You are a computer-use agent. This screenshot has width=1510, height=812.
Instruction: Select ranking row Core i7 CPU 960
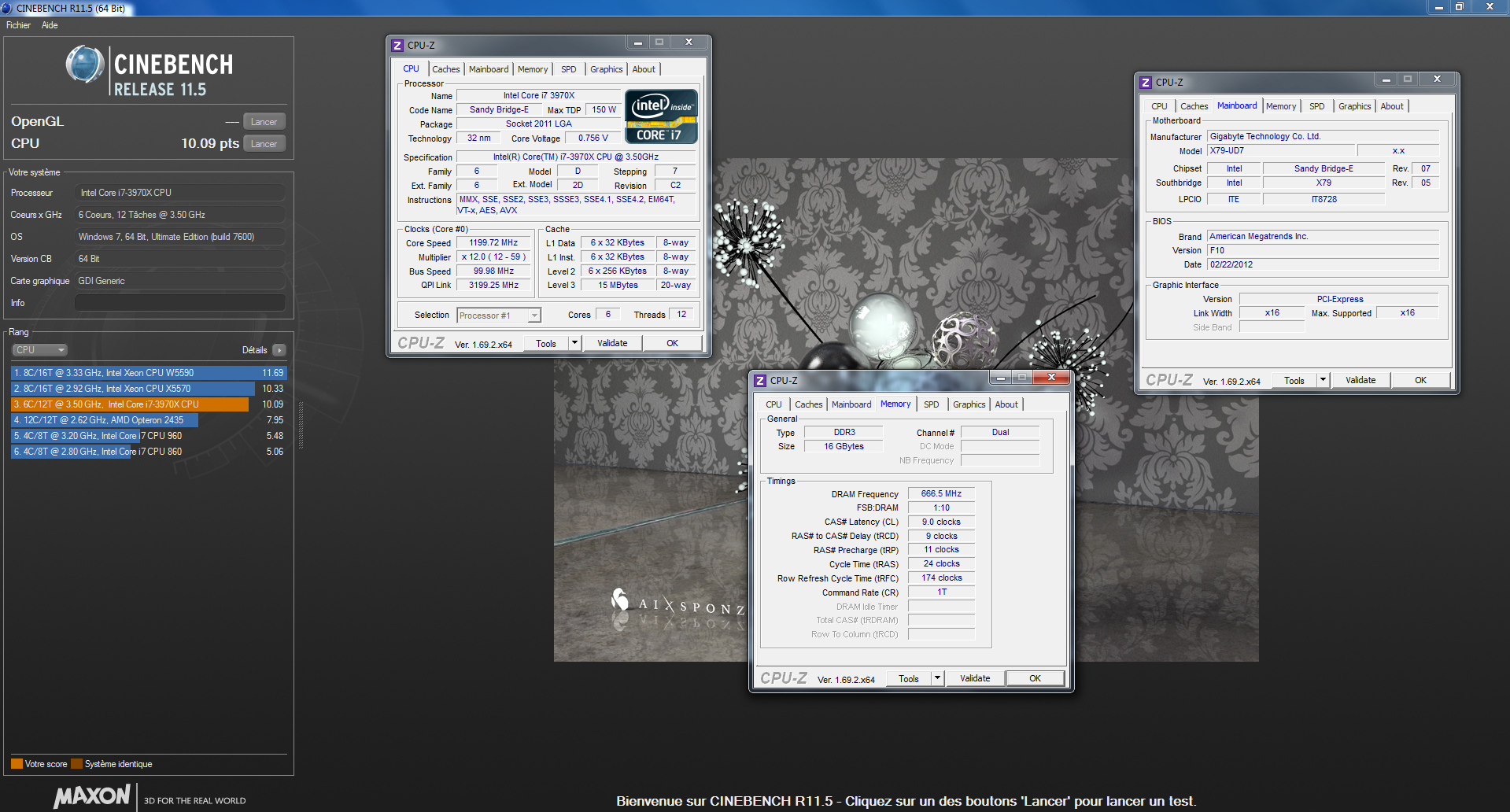click(149, 436)
